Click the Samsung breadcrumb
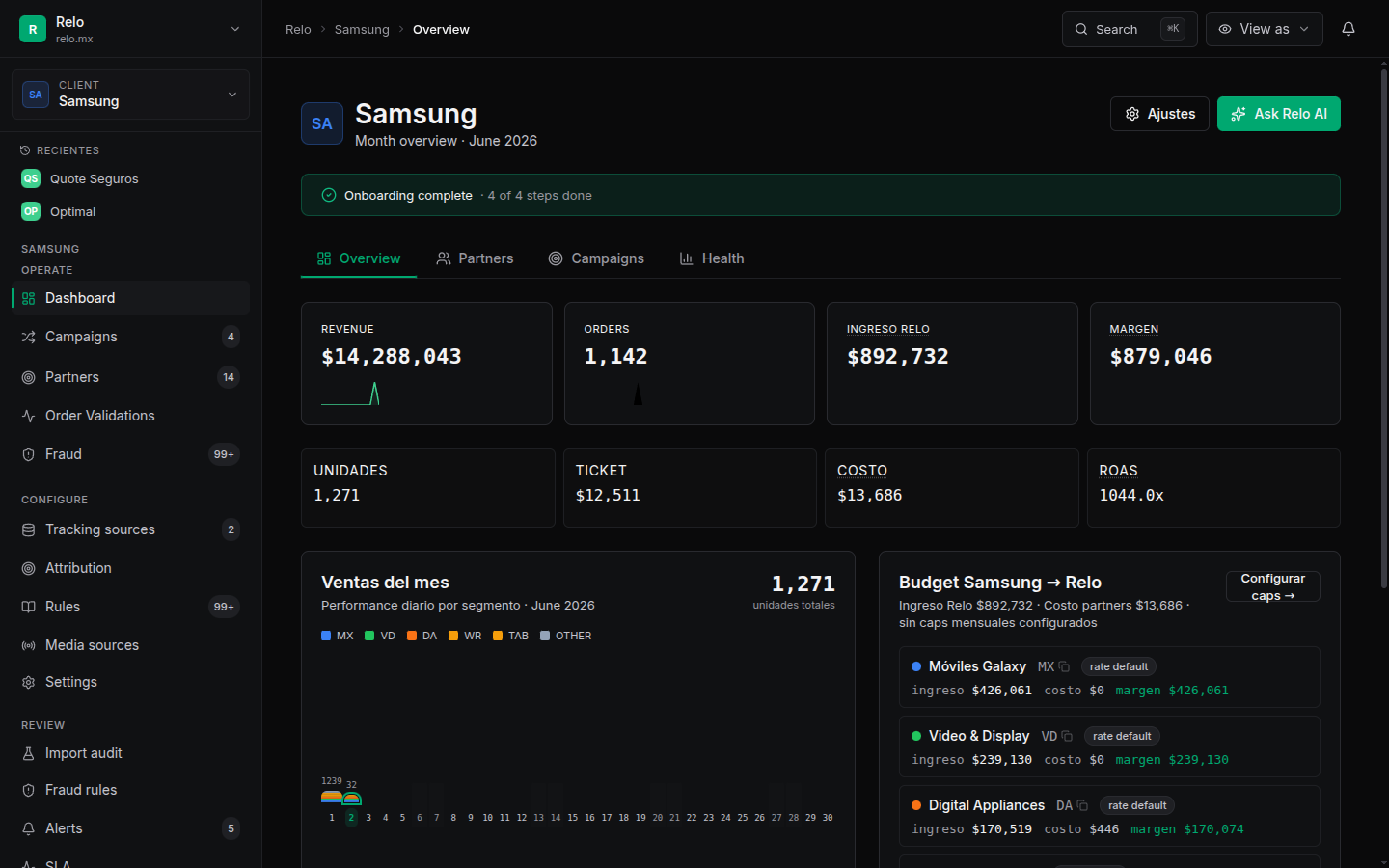This screenshot has height=868, width=1389. point(362,30)
